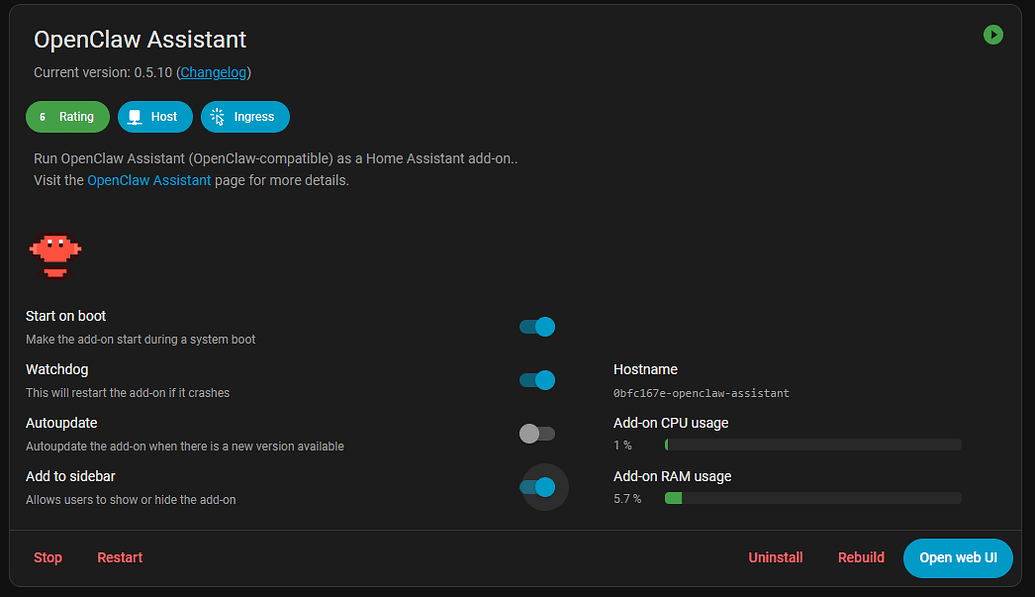The width and height of the screenshot is (1035, 597).
Task: Click the 'Hostname' label
Action: [x=645, y=370]
